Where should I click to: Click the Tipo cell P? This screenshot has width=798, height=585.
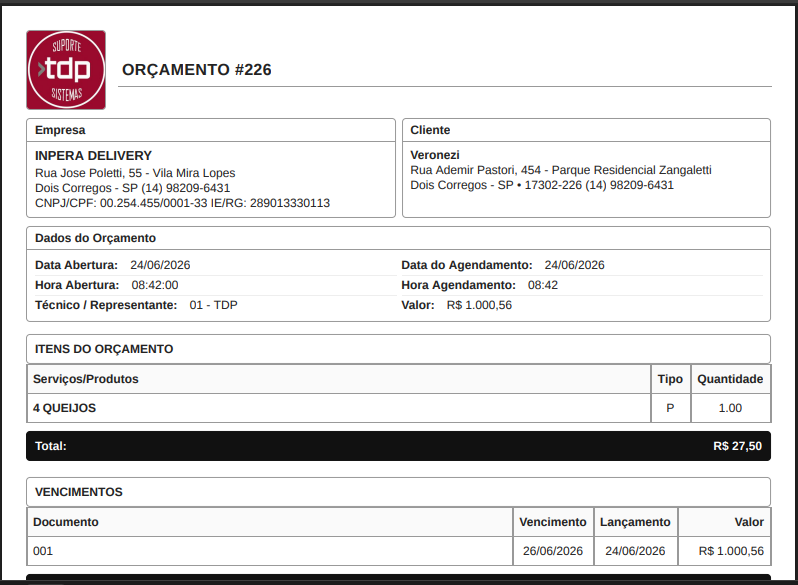tap(670, 408)
